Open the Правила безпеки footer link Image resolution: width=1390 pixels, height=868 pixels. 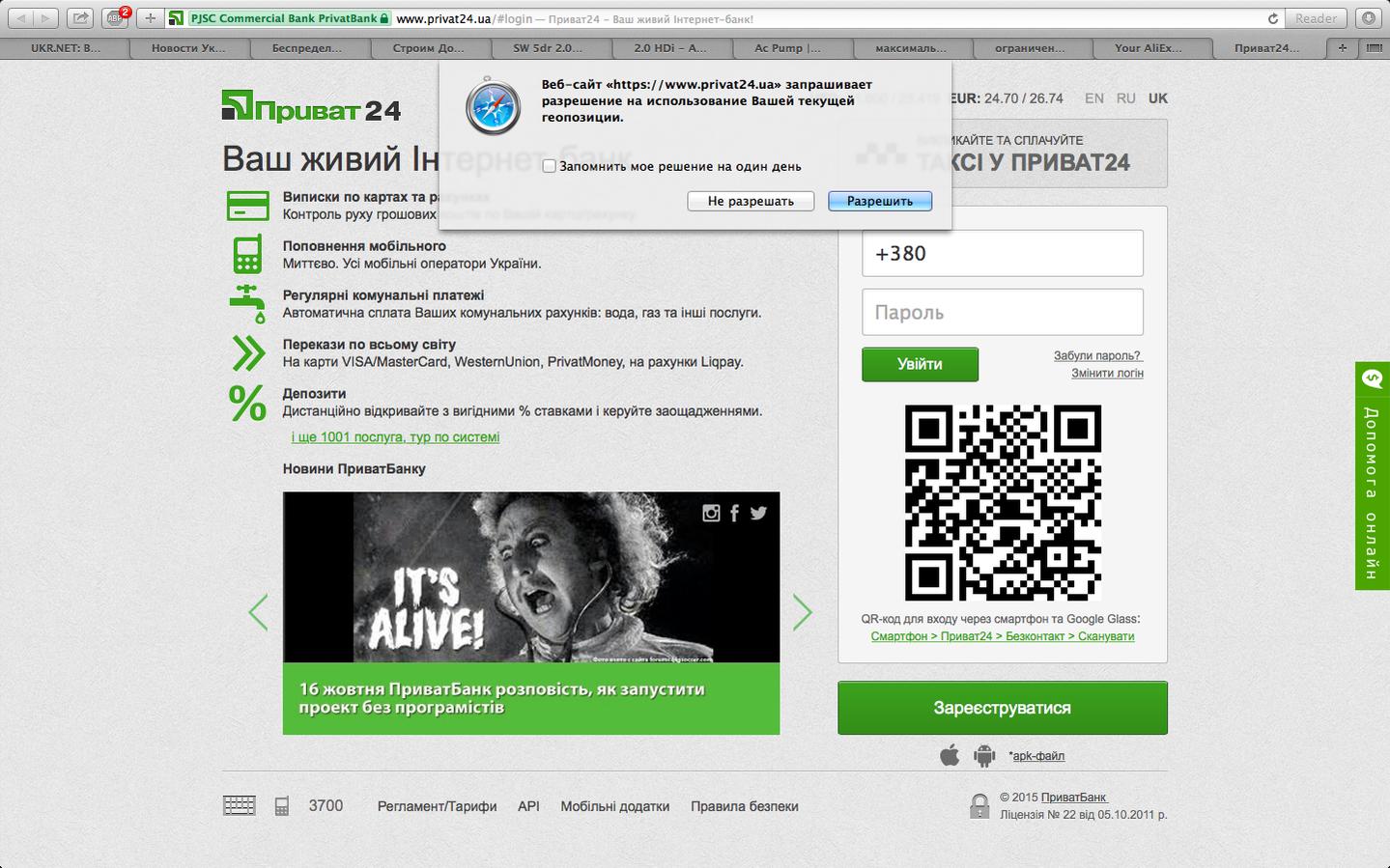click(745, 806)
